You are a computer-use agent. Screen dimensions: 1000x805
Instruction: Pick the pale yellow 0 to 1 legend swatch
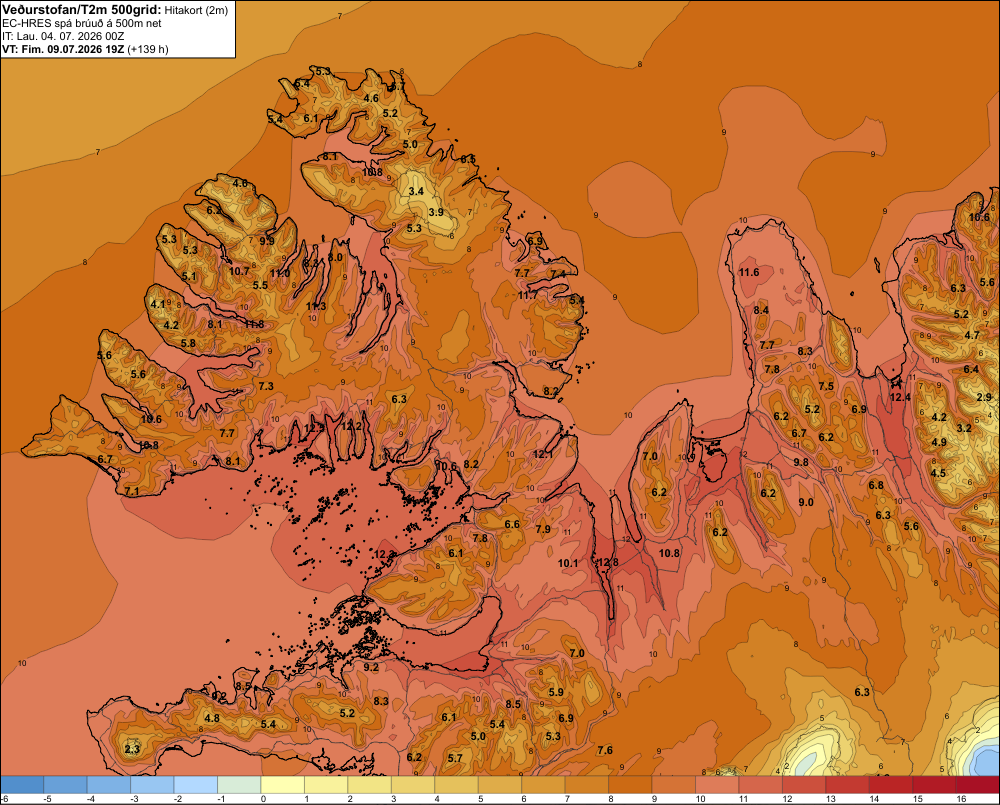[x=283, y=785]
